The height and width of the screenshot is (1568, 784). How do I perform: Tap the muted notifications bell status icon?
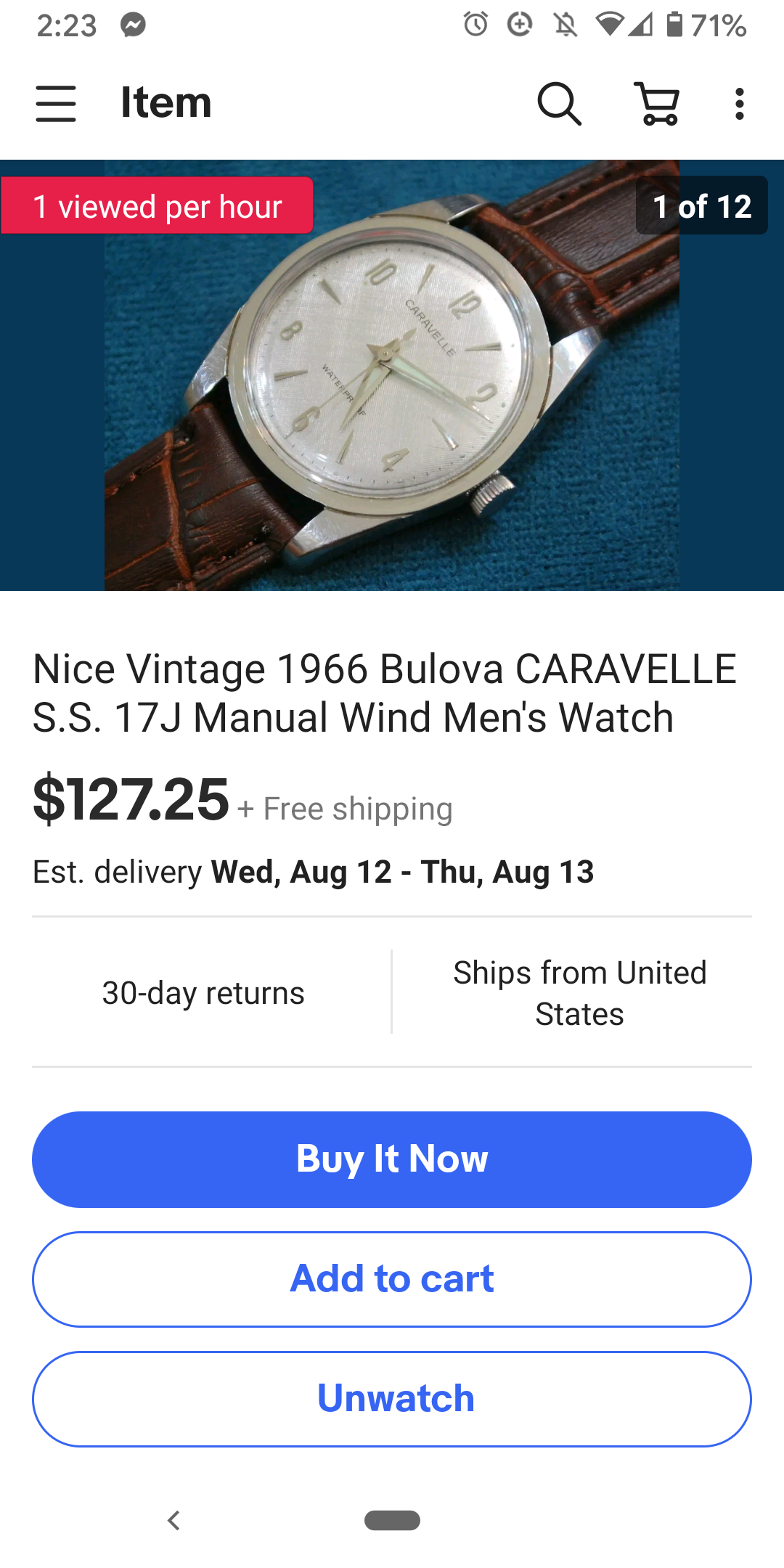coord(565,25)
